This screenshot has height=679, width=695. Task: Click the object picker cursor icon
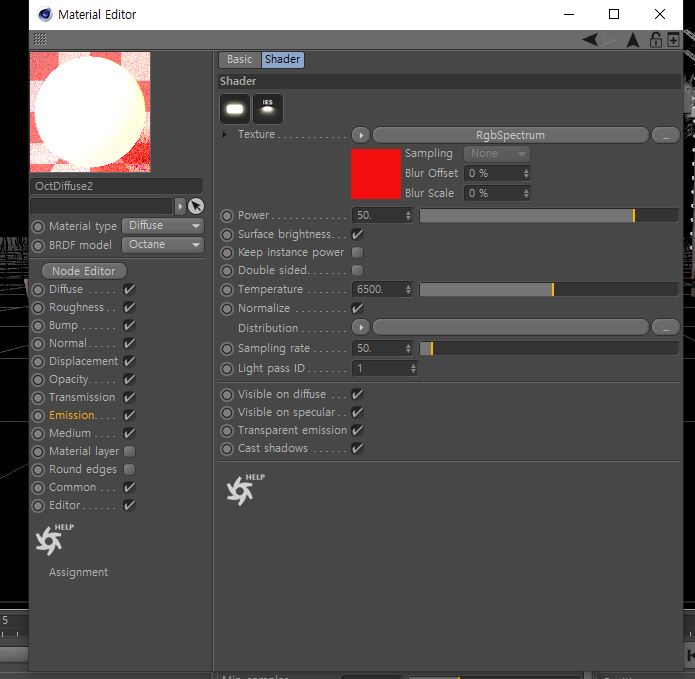click(x=195, y=206)
